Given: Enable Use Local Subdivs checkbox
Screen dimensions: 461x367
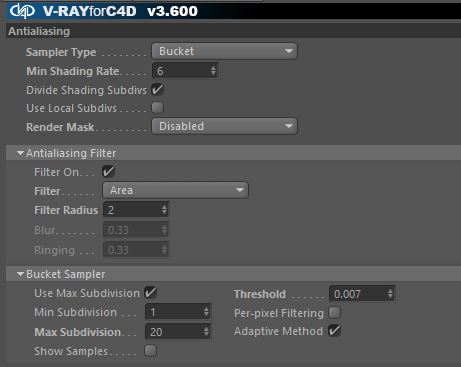Looking at the screenshot, I should point(157,108).
